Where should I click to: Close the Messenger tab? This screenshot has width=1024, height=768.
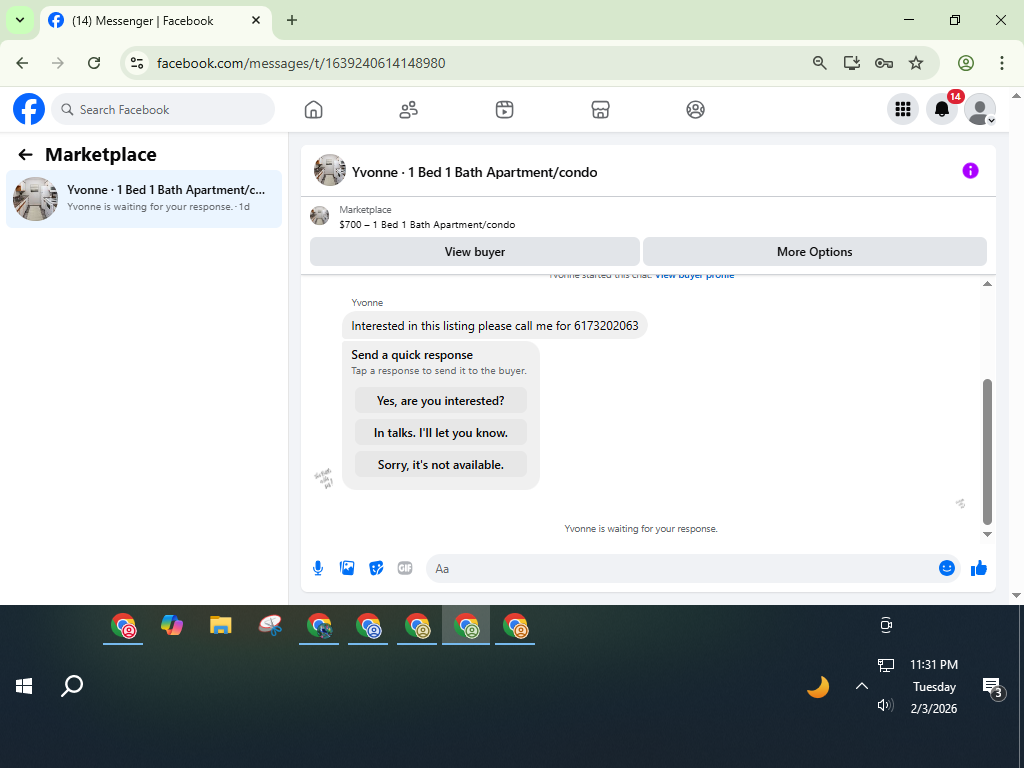256,20
